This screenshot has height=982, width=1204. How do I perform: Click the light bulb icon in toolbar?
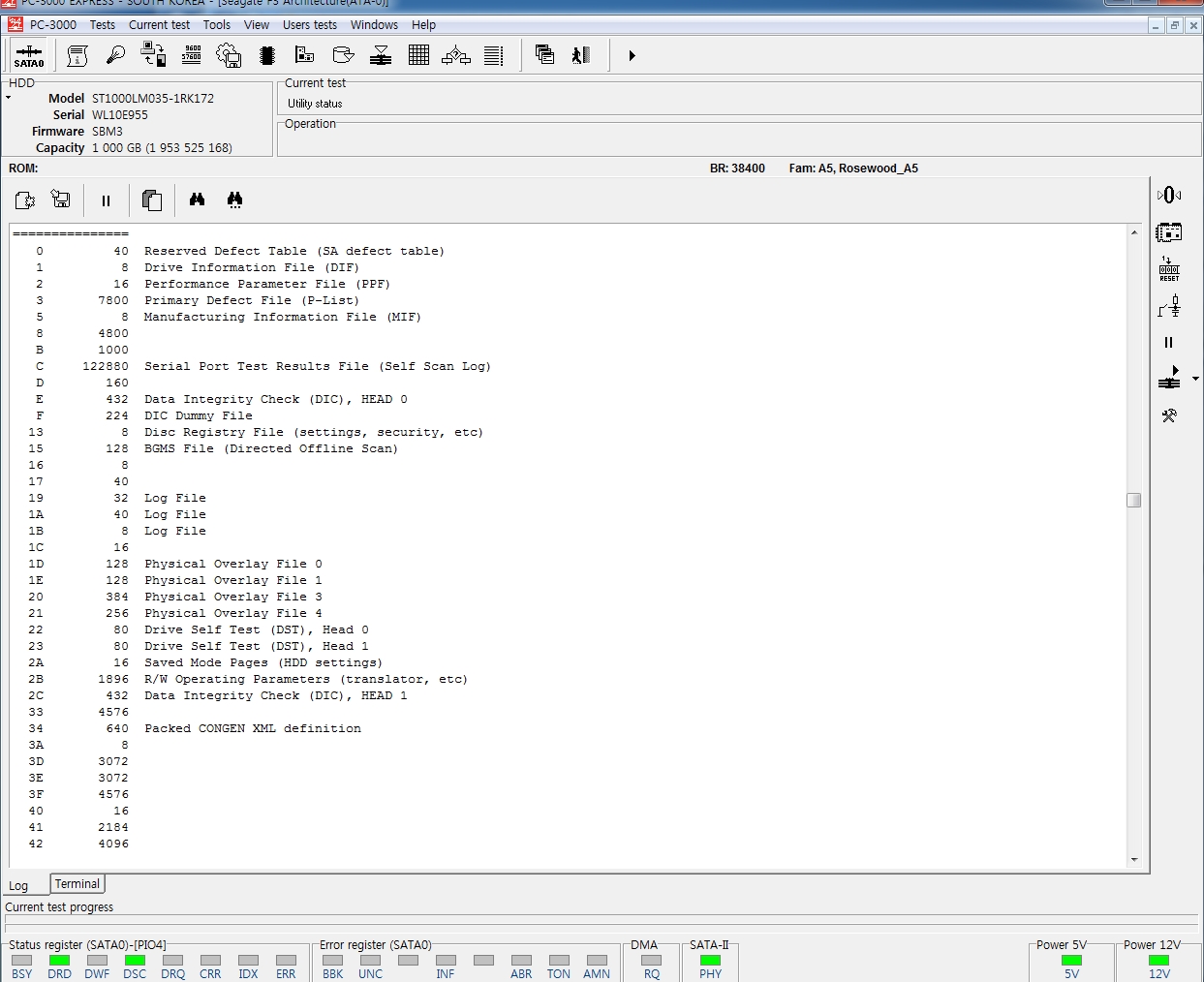(x=115, y=56)
